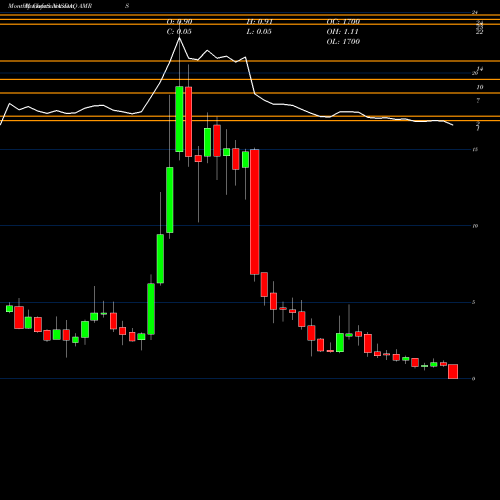Click the 14 indicator scale label

pyautogui.click(x=480, y=69)
